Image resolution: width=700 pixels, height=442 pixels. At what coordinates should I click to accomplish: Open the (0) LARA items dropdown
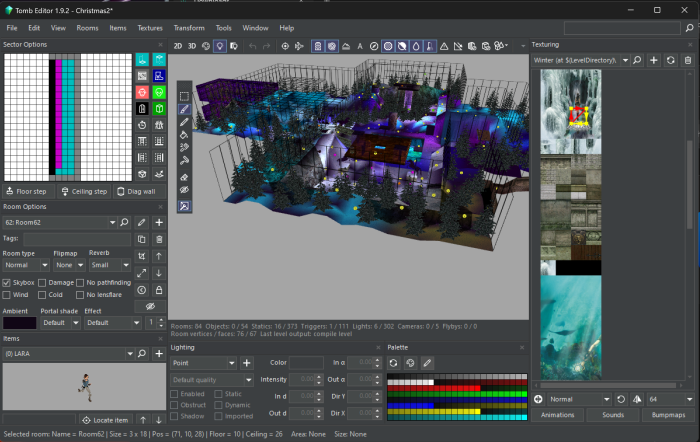click(68, 354)
